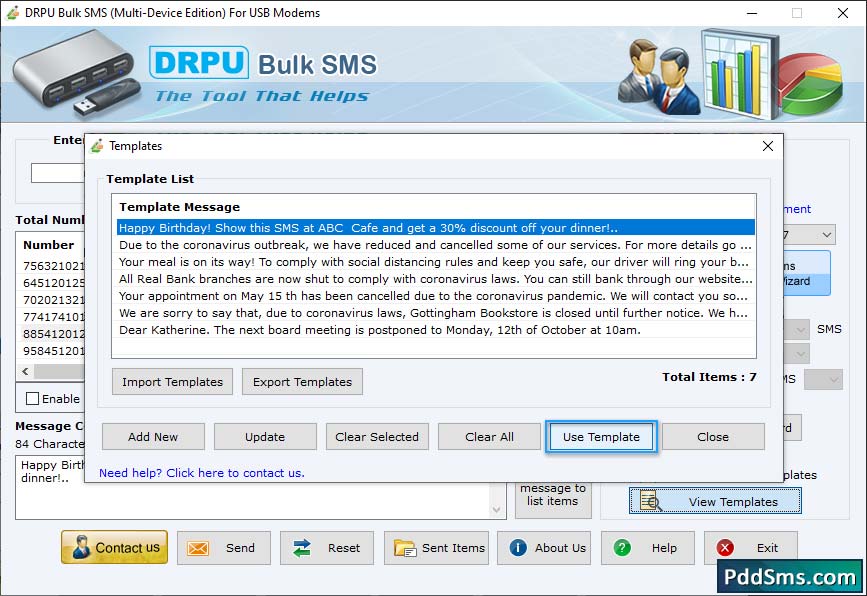Click the red Exit cross icon
Viewport: 867px width, 596px height.
[725, 547]
